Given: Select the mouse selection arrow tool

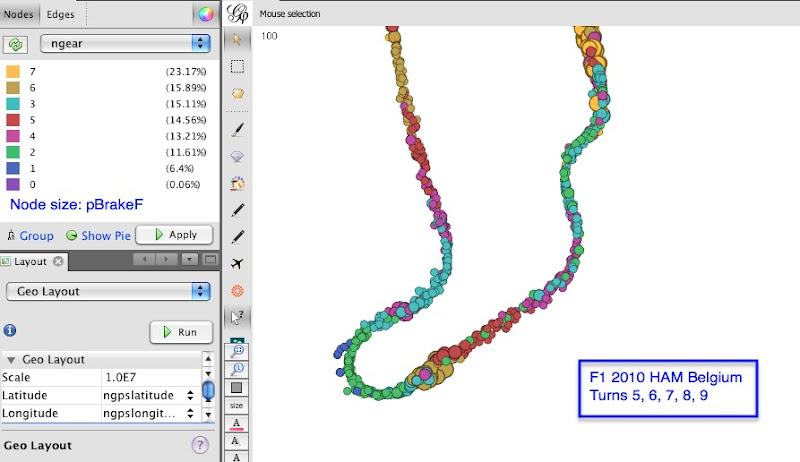Looking at the screenshot, I should [237, 39].
